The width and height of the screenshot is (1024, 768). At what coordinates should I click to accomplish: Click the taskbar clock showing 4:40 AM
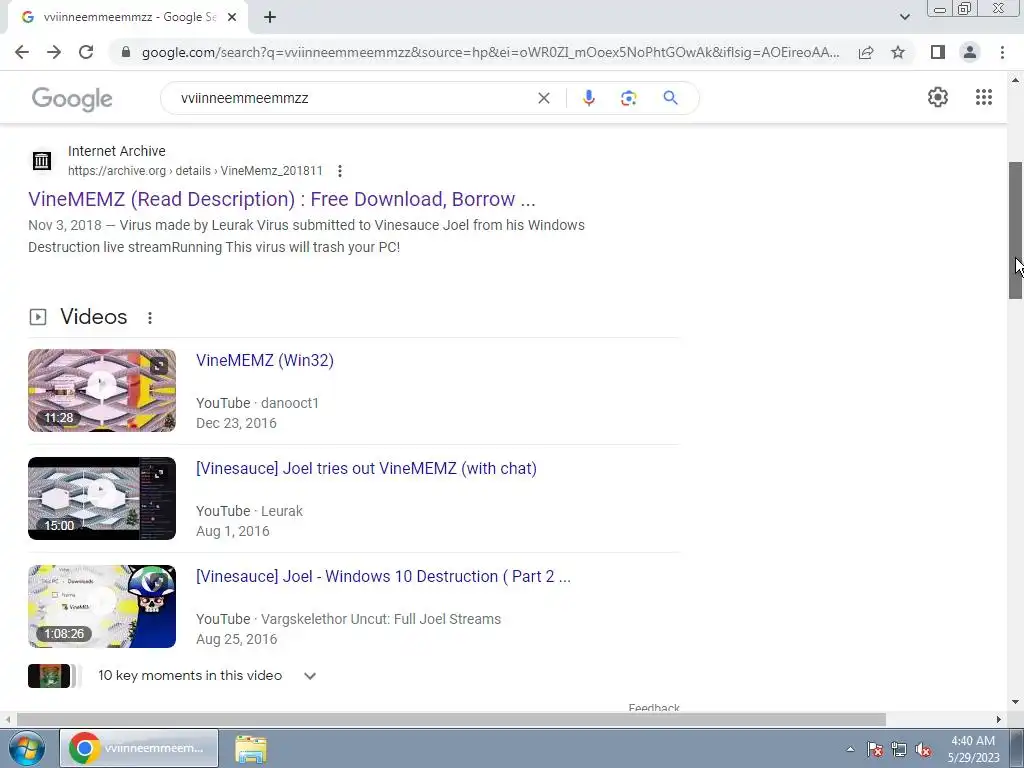point(973,748)
